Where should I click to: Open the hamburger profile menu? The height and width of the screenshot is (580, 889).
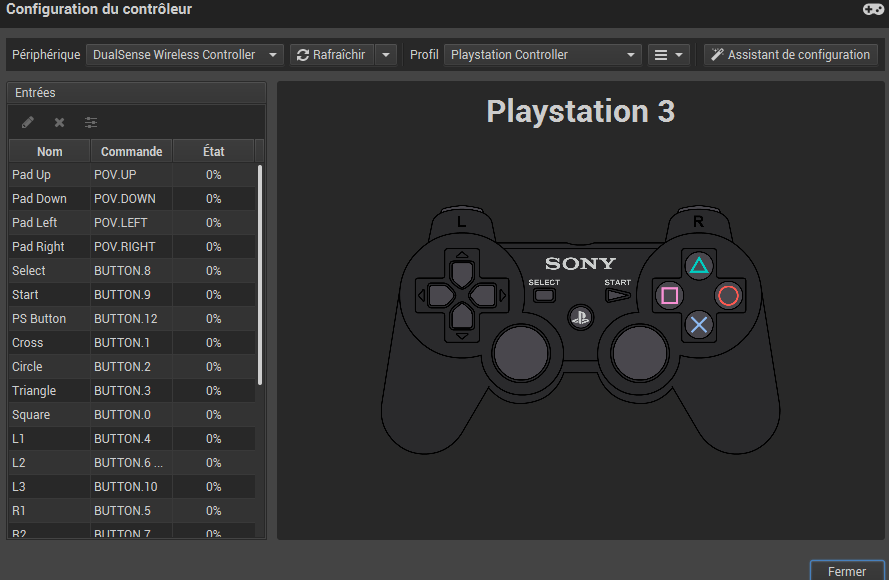[668, 55]
